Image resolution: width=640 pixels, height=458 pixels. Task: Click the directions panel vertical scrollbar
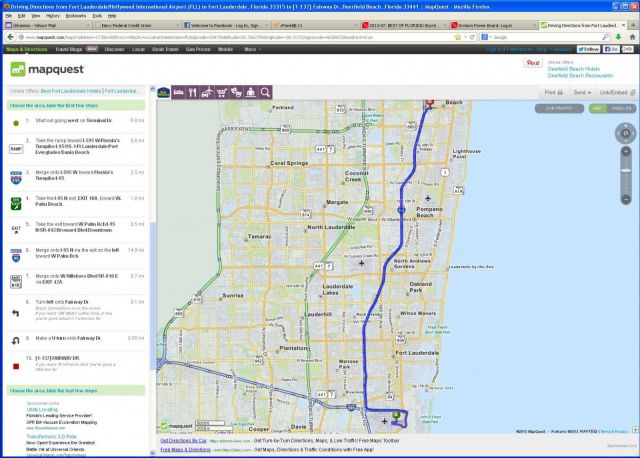click(153, 296)
